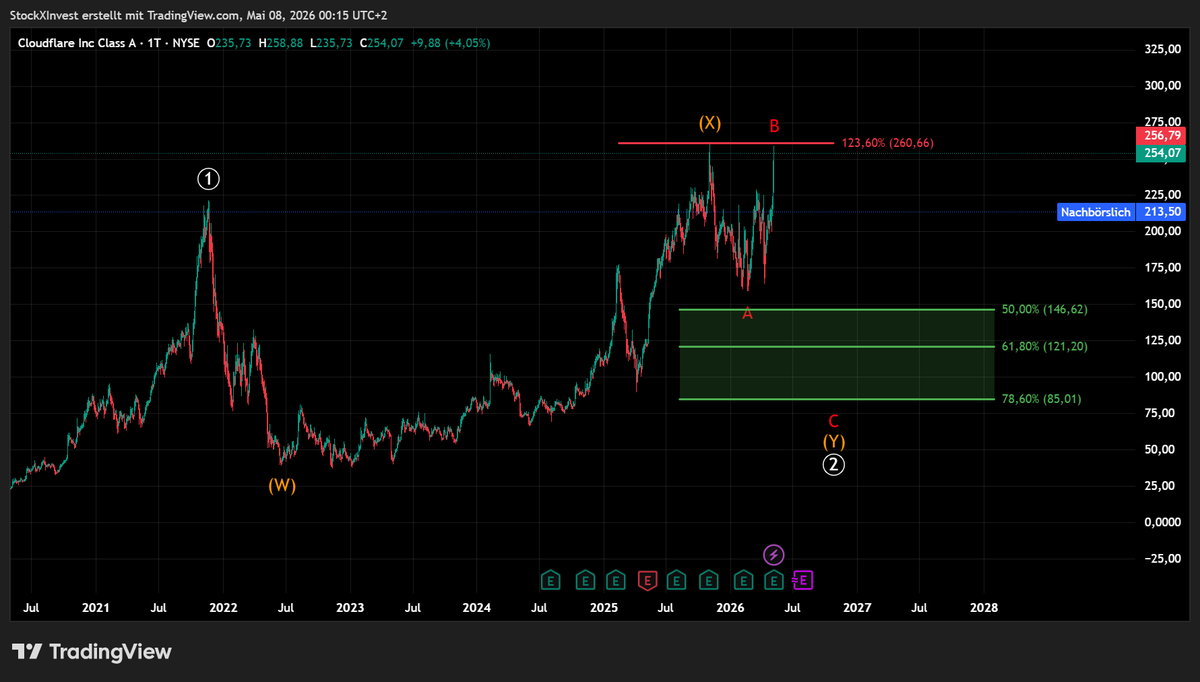
Task: Click the 325,00 price axis label
Action: pyautogui.click(x=1162, y=49)
